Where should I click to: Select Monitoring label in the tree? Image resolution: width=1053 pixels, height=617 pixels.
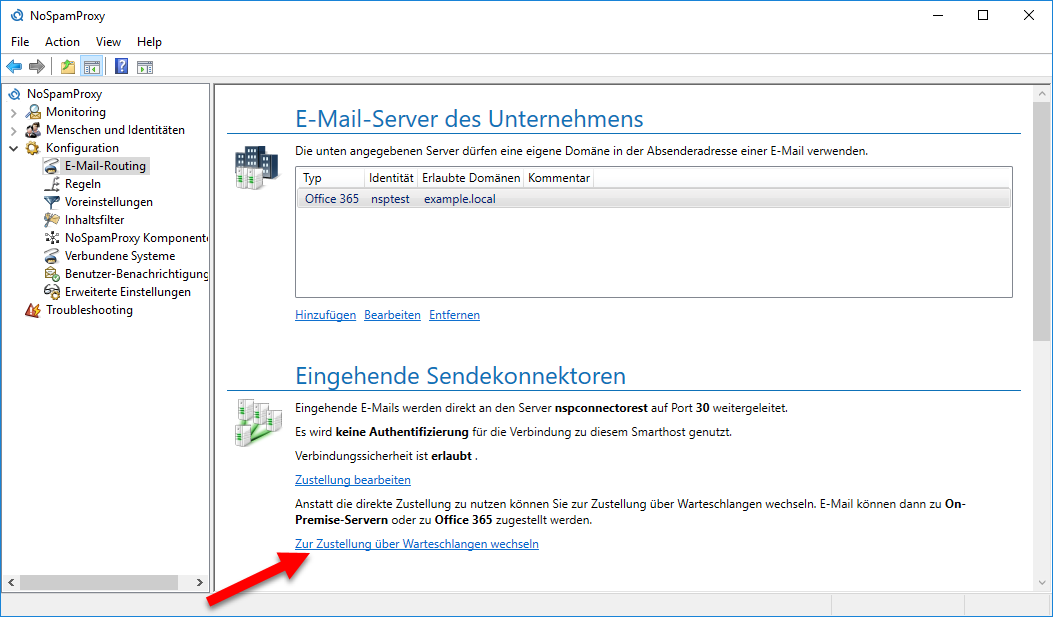[76, 112]
